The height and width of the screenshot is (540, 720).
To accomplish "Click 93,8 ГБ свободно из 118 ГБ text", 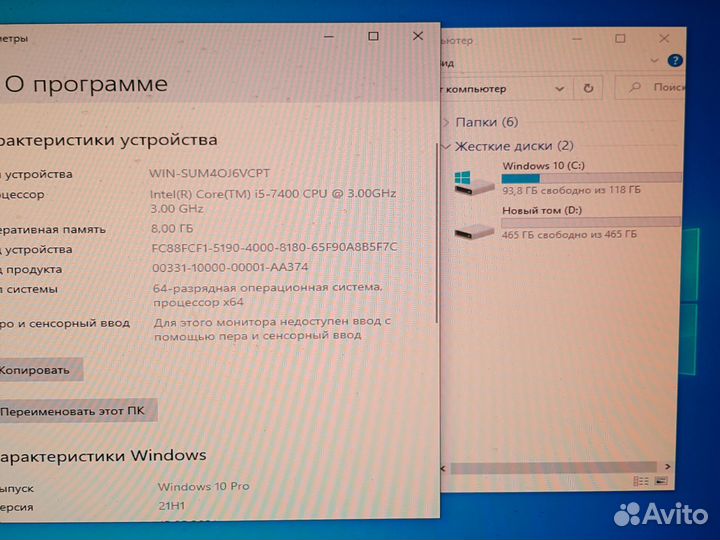I will pos(571,190).
